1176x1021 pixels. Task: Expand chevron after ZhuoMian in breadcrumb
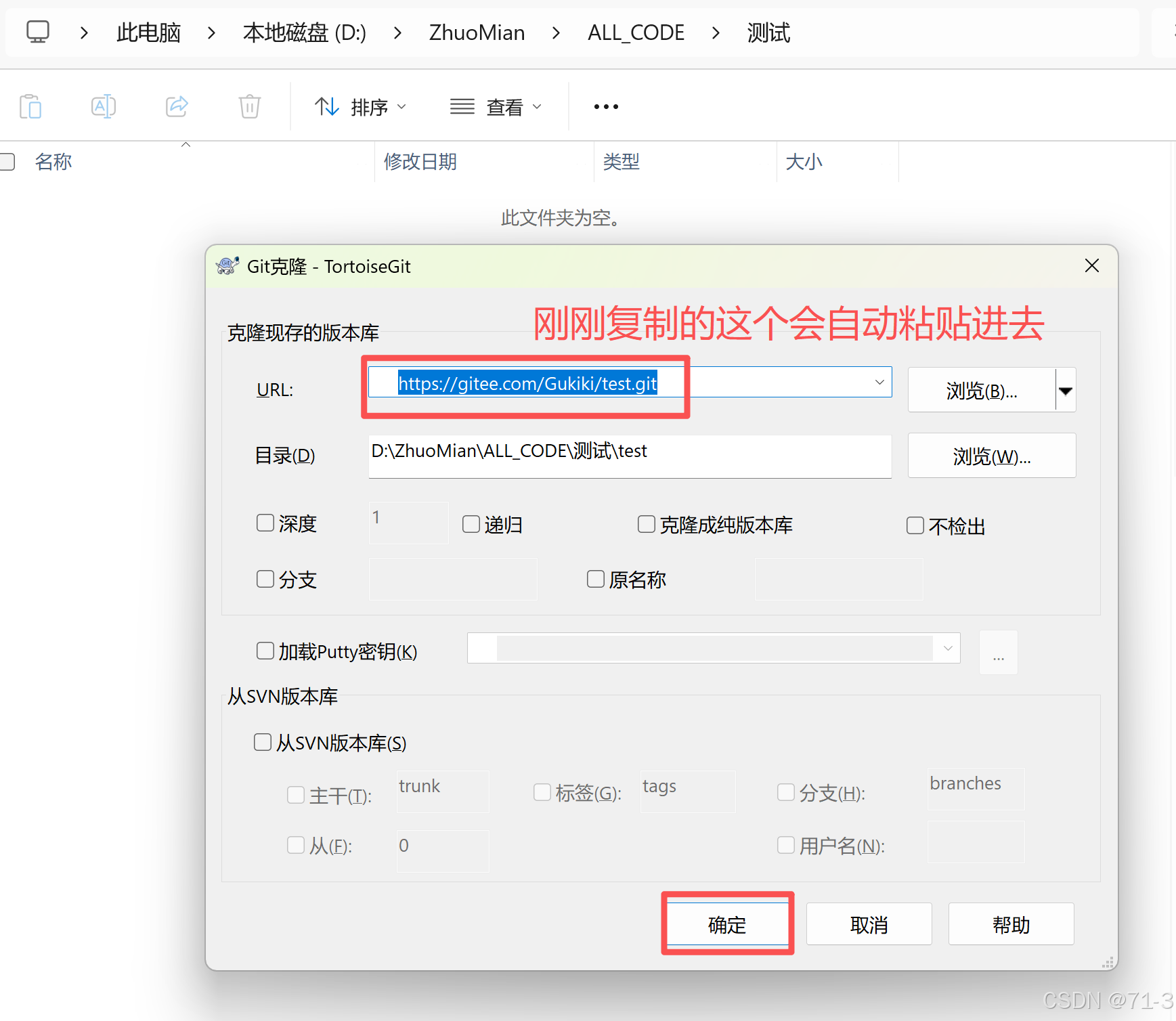(556, 32)
